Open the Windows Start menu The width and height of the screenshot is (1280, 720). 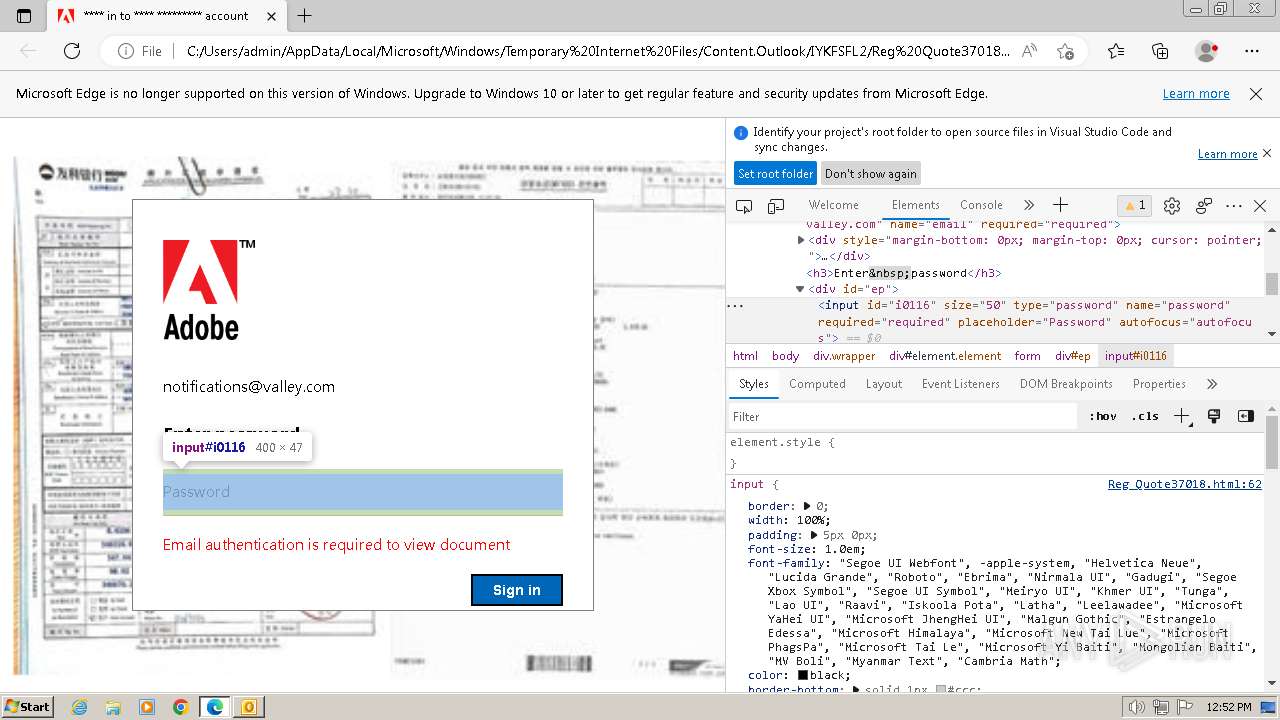(27, 706)
